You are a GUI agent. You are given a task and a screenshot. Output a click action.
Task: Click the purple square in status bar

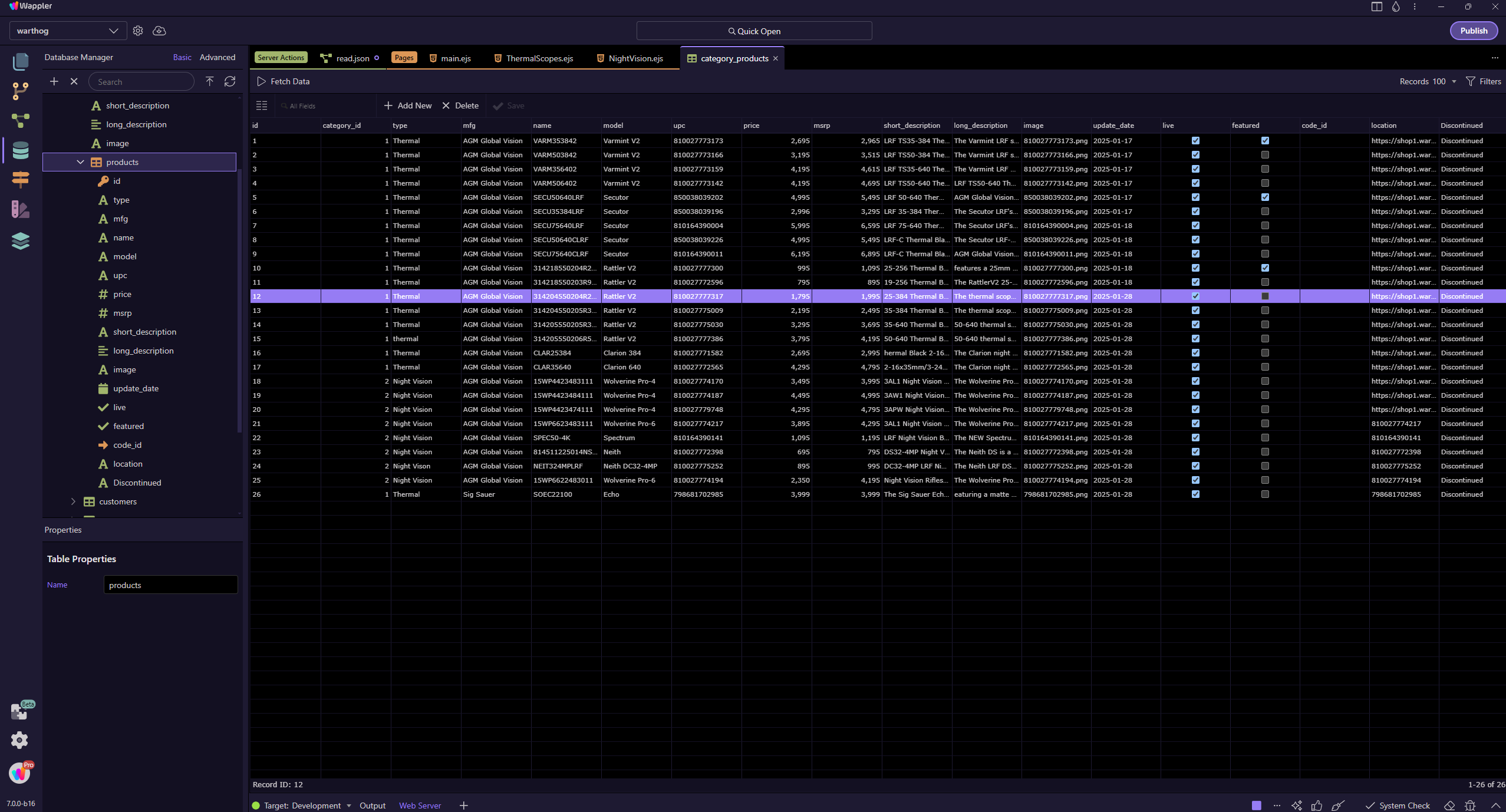(1257, 805)
